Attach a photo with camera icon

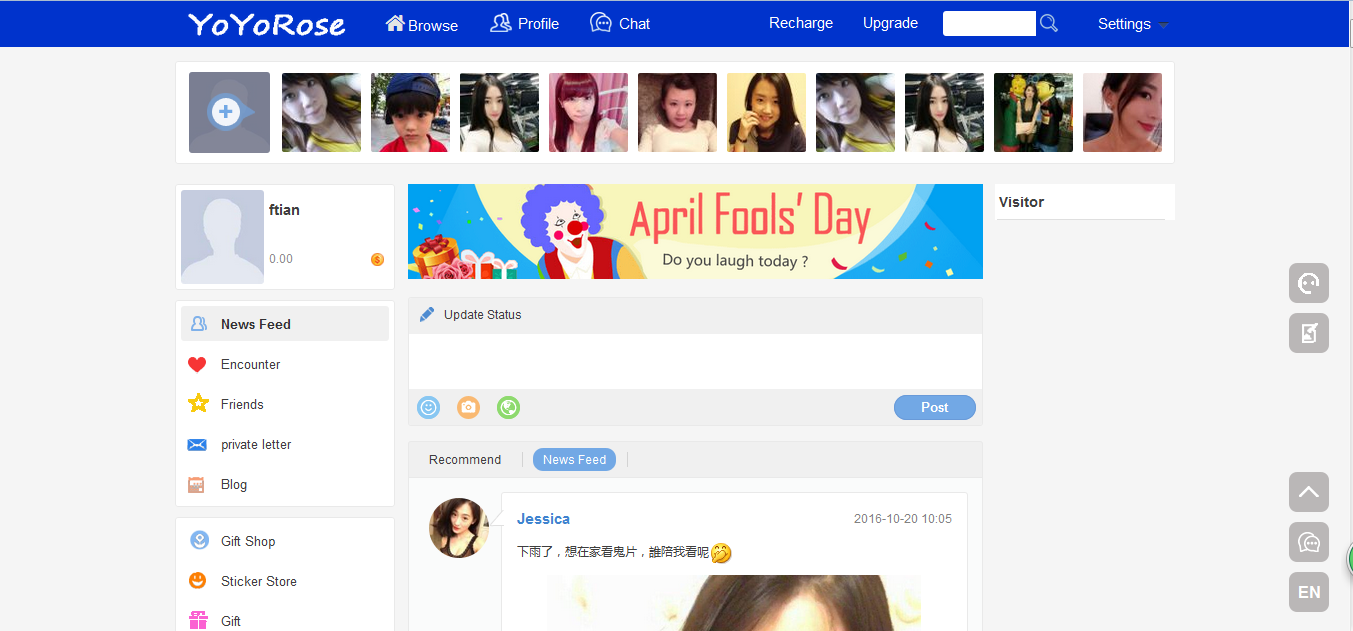[468, 407]
